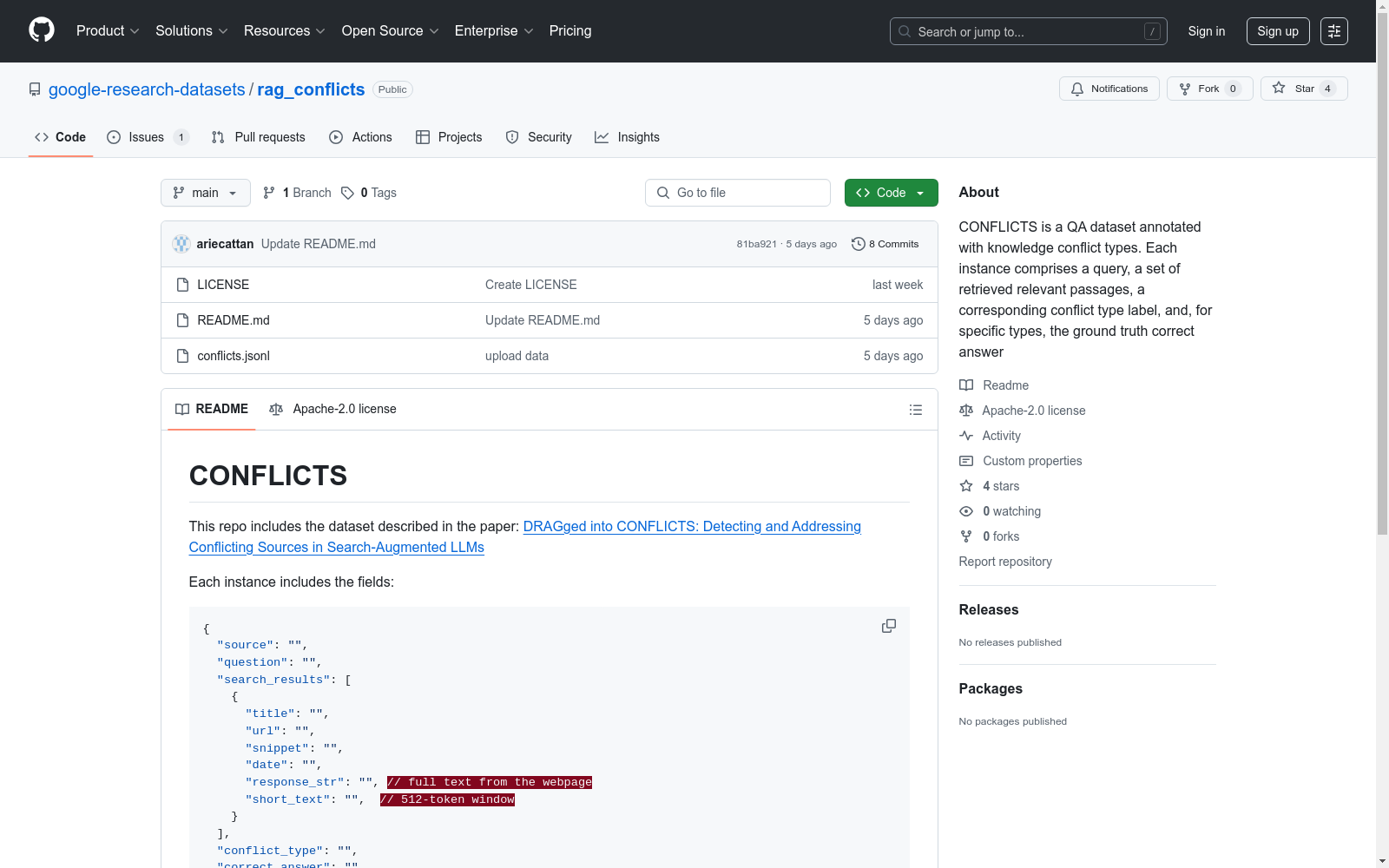Click the Sign up button
The width and height of the screenshot is (1389, 868).
coord(1278,31)
